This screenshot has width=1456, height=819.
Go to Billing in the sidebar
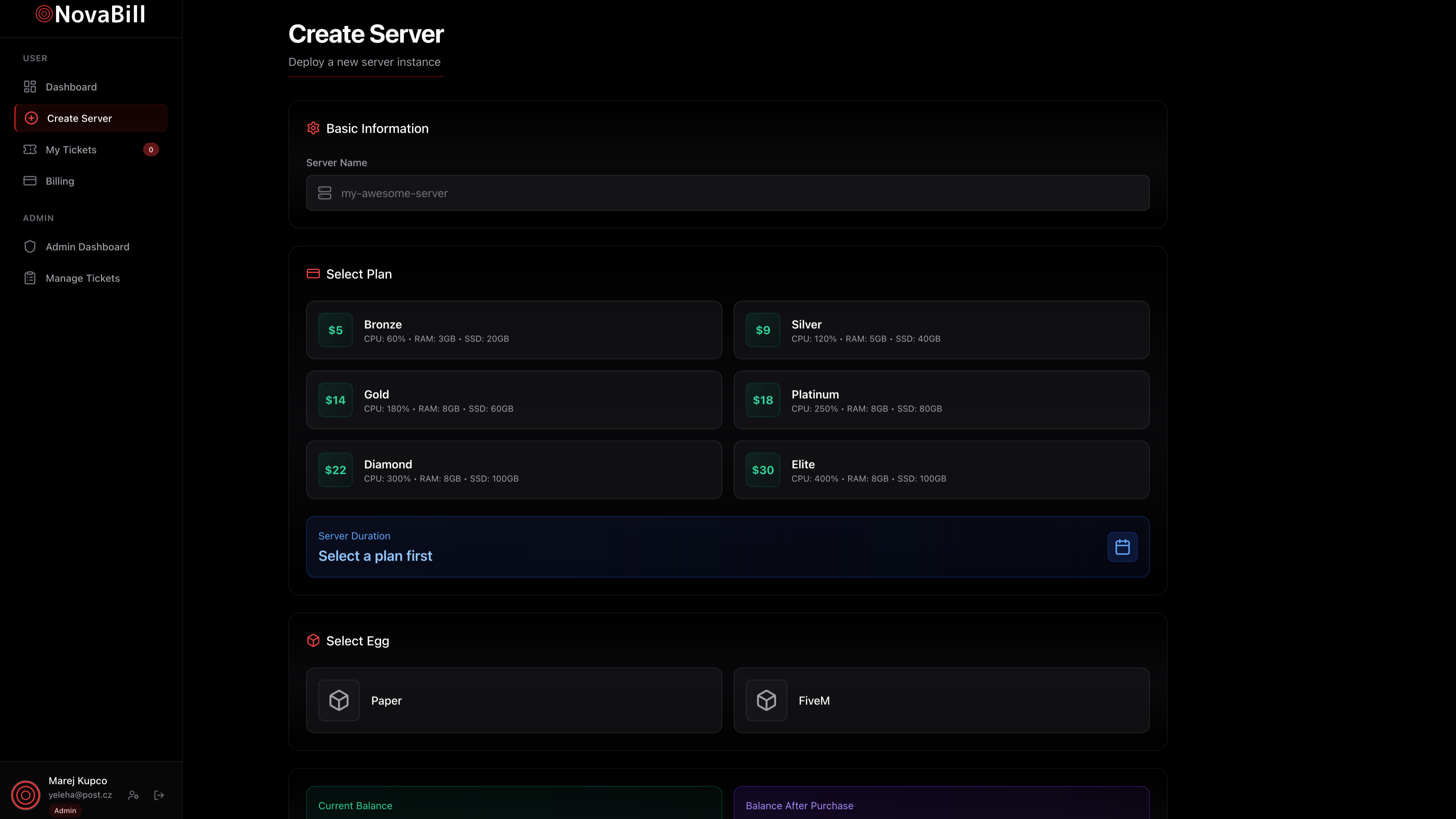(60, 181)
